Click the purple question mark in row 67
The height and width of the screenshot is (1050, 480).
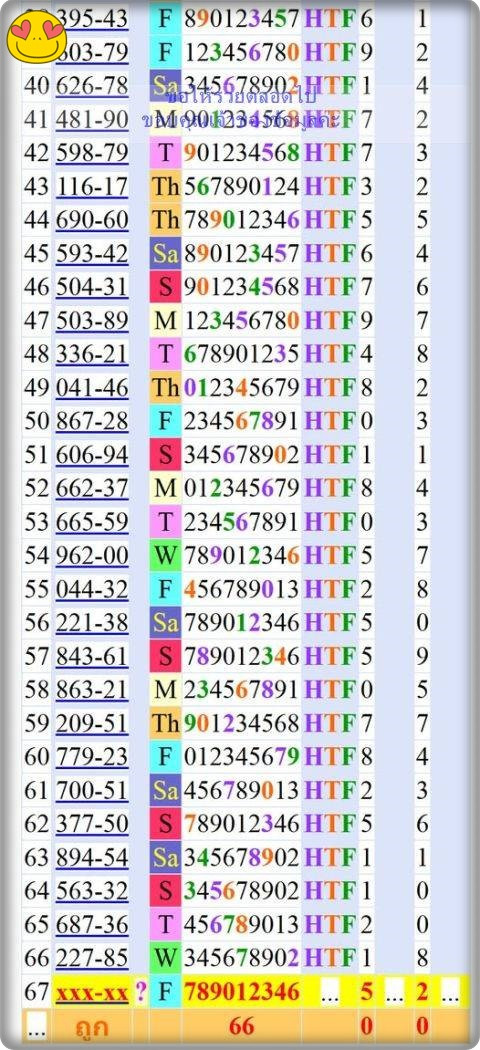tap(141, 992)
